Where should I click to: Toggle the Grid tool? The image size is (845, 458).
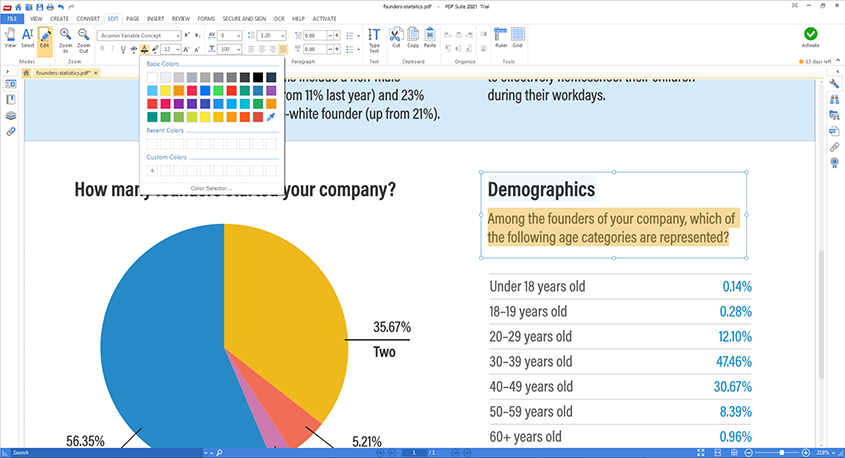pyautogui.click(x=518, y=38)
